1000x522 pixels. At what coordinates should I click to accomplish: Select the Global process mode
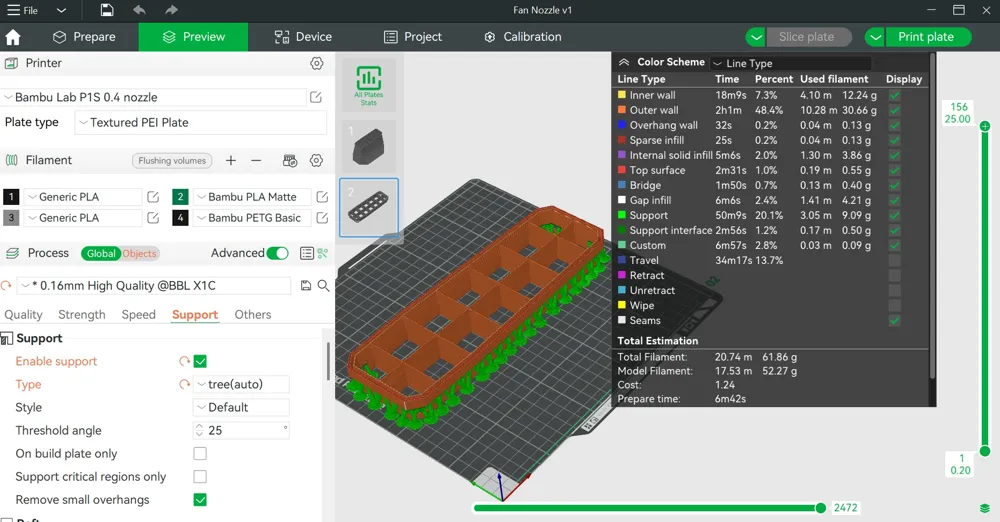(x=101, y=253)
